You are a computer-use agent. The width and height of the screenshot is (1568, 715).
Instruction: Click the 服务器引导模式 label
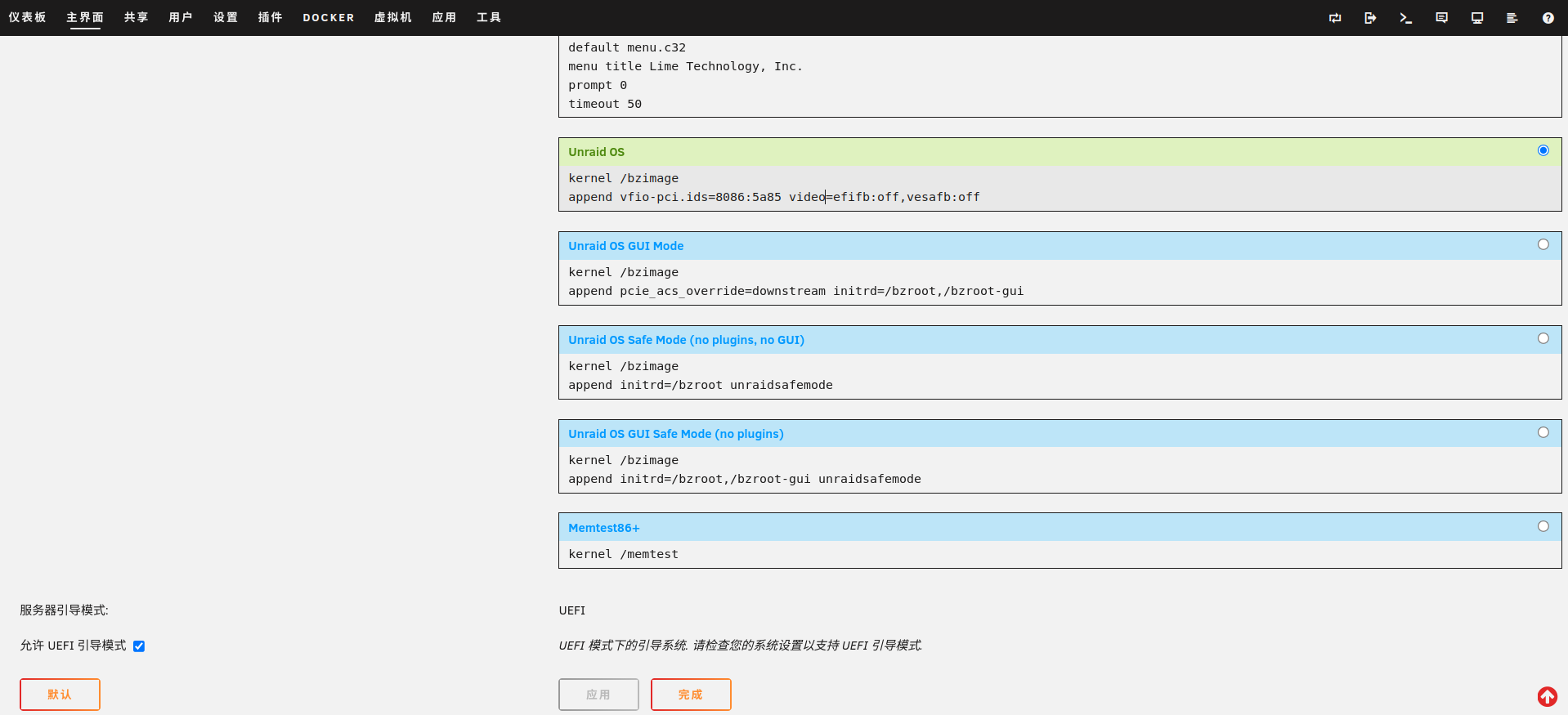[64, 610]
